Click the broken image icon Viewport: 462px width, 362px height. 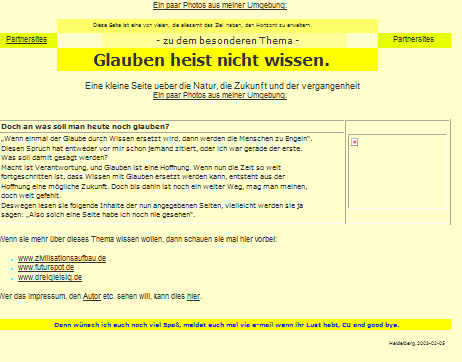click(355, 142)
